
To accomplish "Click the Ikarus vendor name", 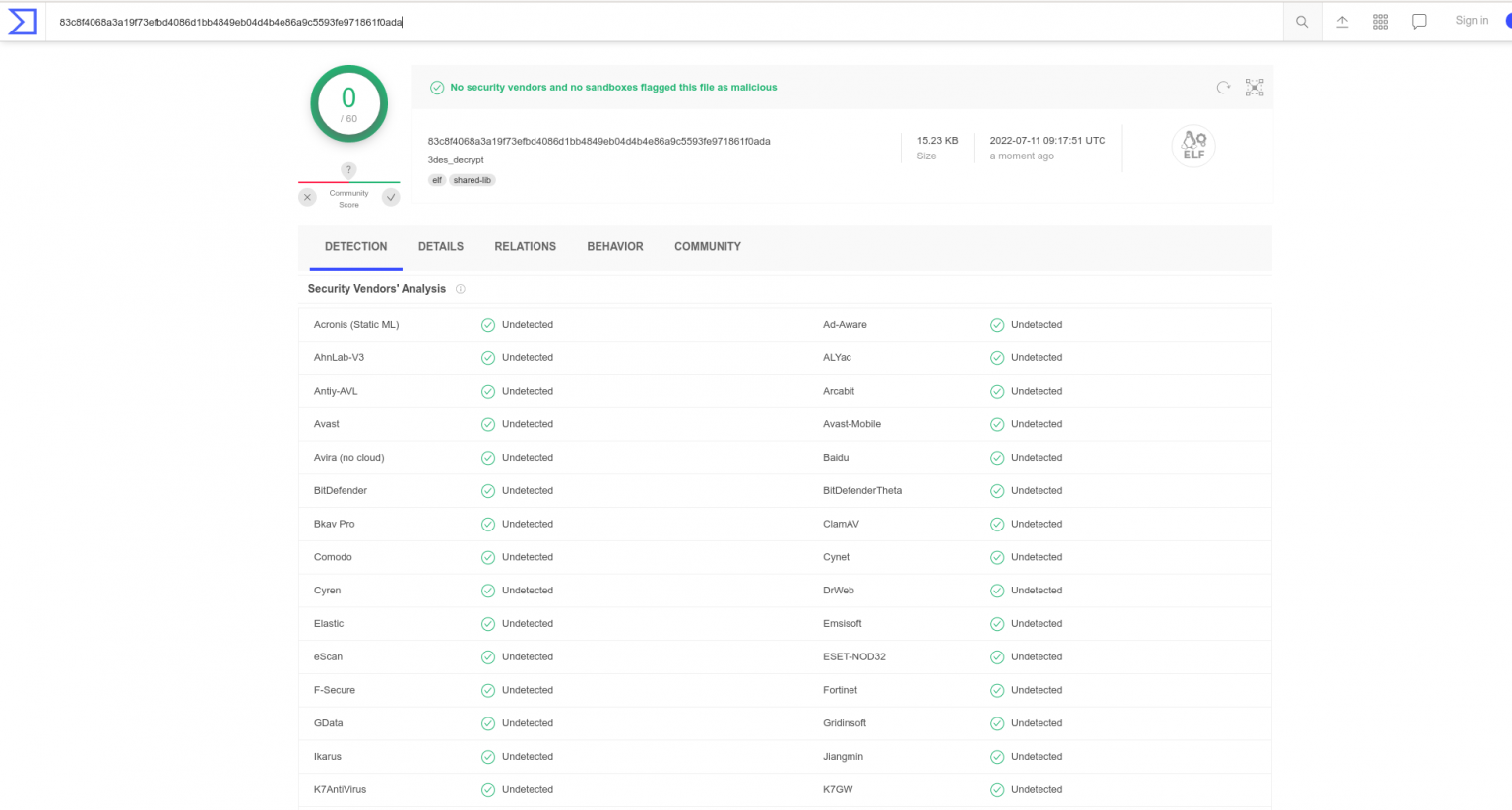I will tap(327, 757).
